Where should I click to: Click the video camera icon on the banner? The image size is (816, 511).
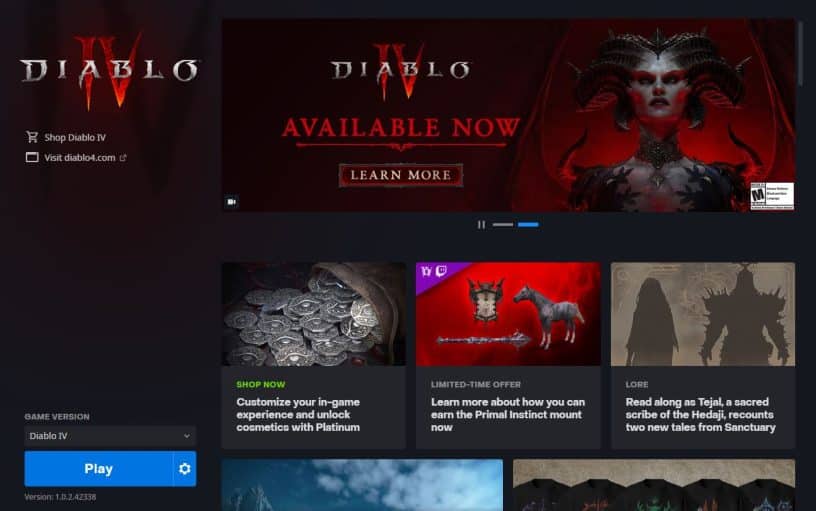click(x=232, y=201)
